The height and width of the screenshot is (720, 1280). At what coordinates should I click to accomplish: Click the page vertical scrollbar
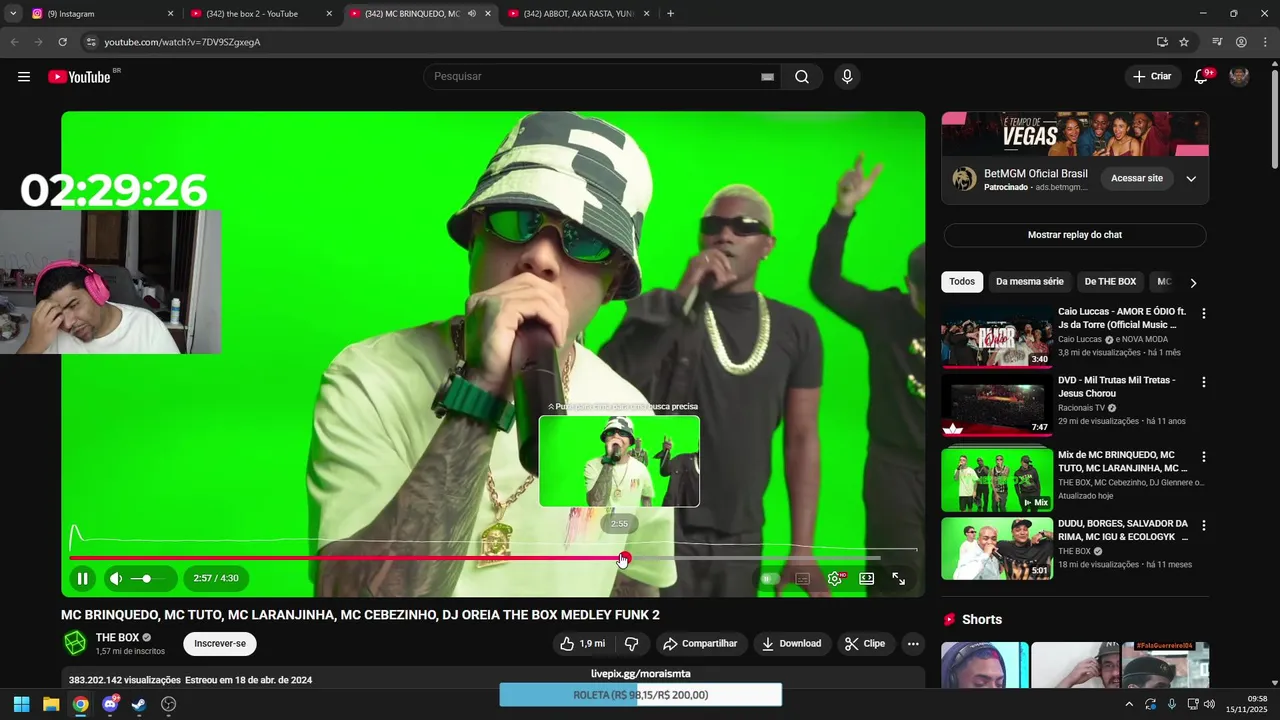[x=1274, y=118]
